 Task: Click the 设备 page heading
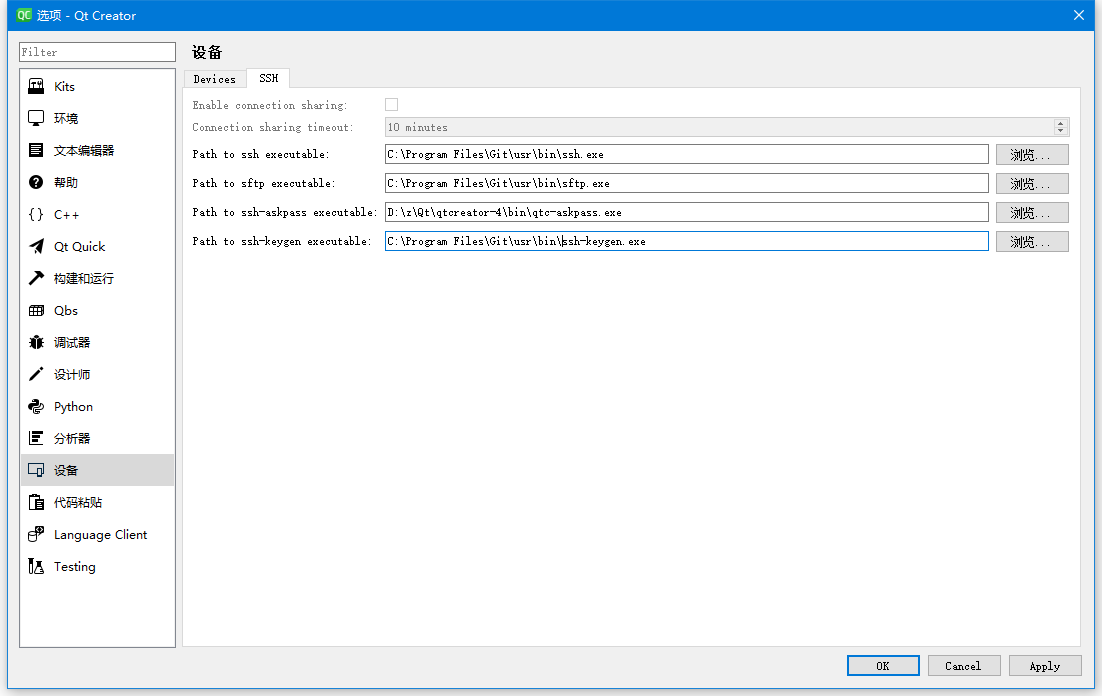[207, 52]
